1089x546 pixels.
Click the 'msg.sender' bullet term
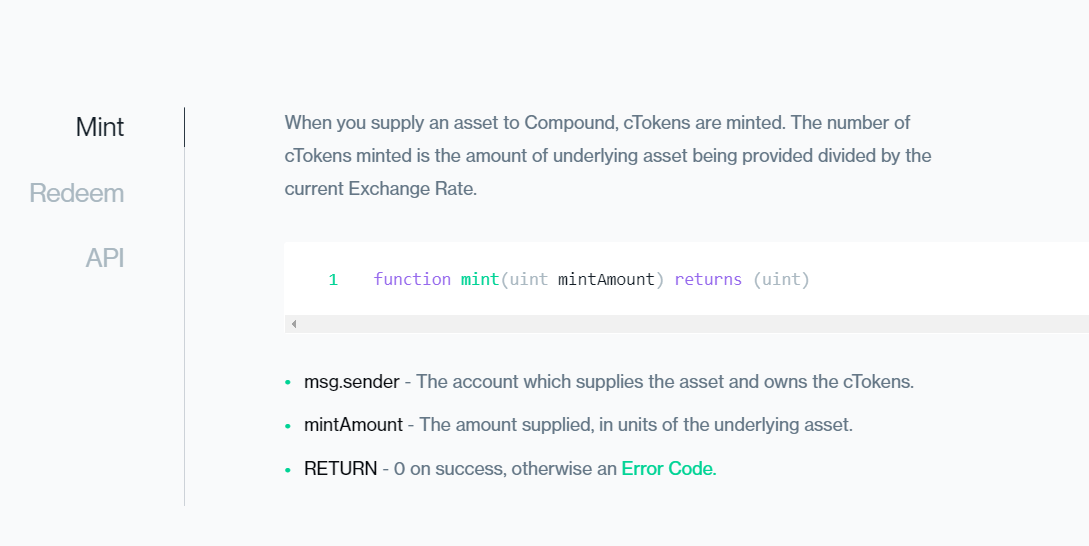[351, 382]
